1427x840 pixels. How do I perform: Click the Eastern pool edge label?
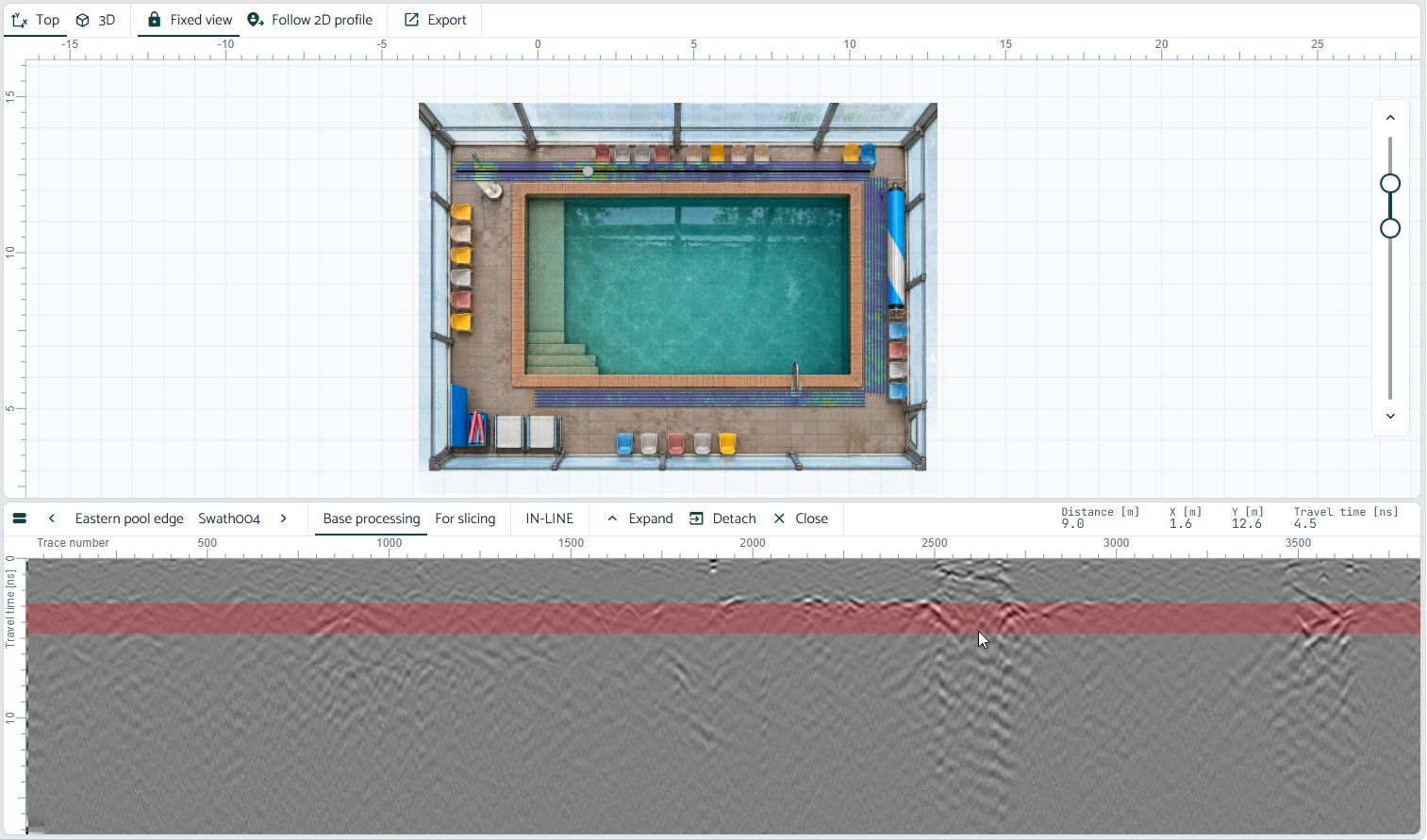pos(129,519)
